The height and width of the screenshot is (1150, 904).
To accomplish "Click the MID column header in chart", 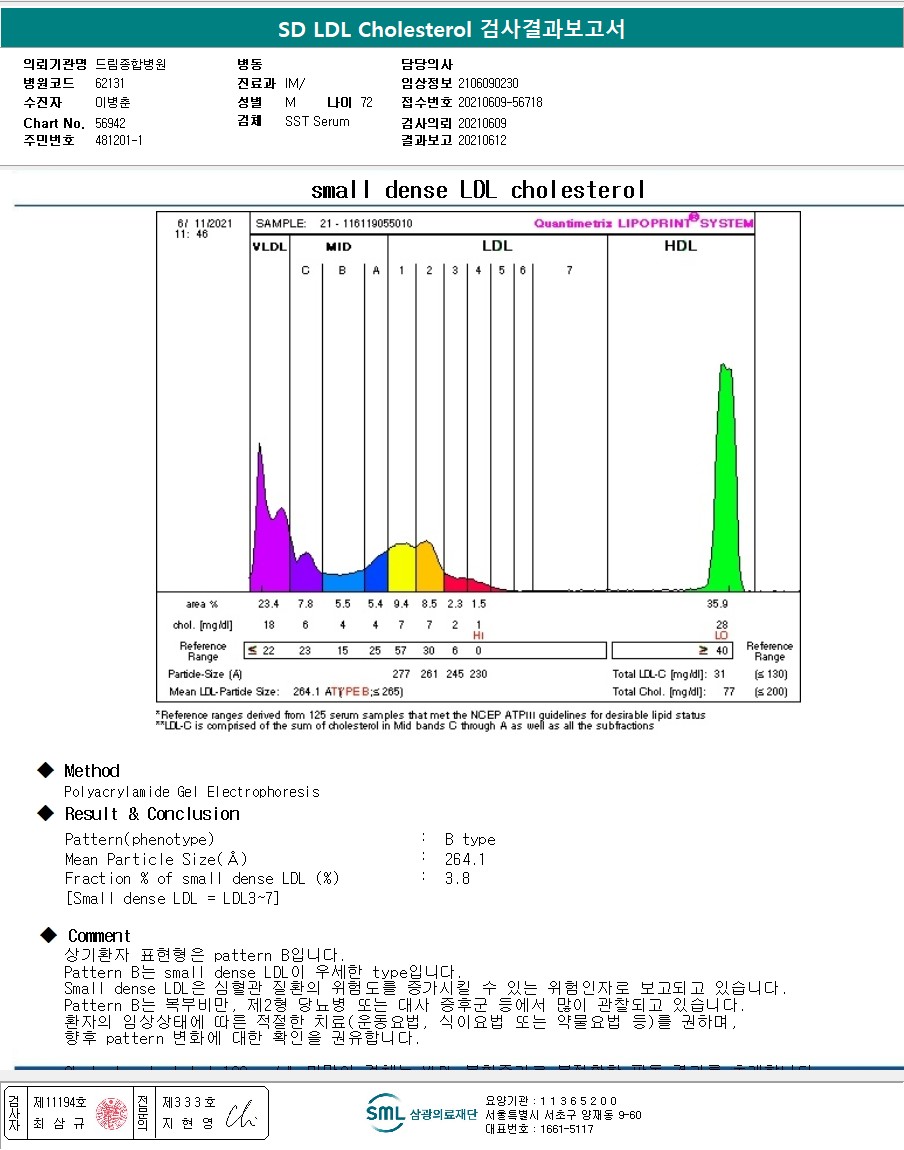I will pos(338,246).
